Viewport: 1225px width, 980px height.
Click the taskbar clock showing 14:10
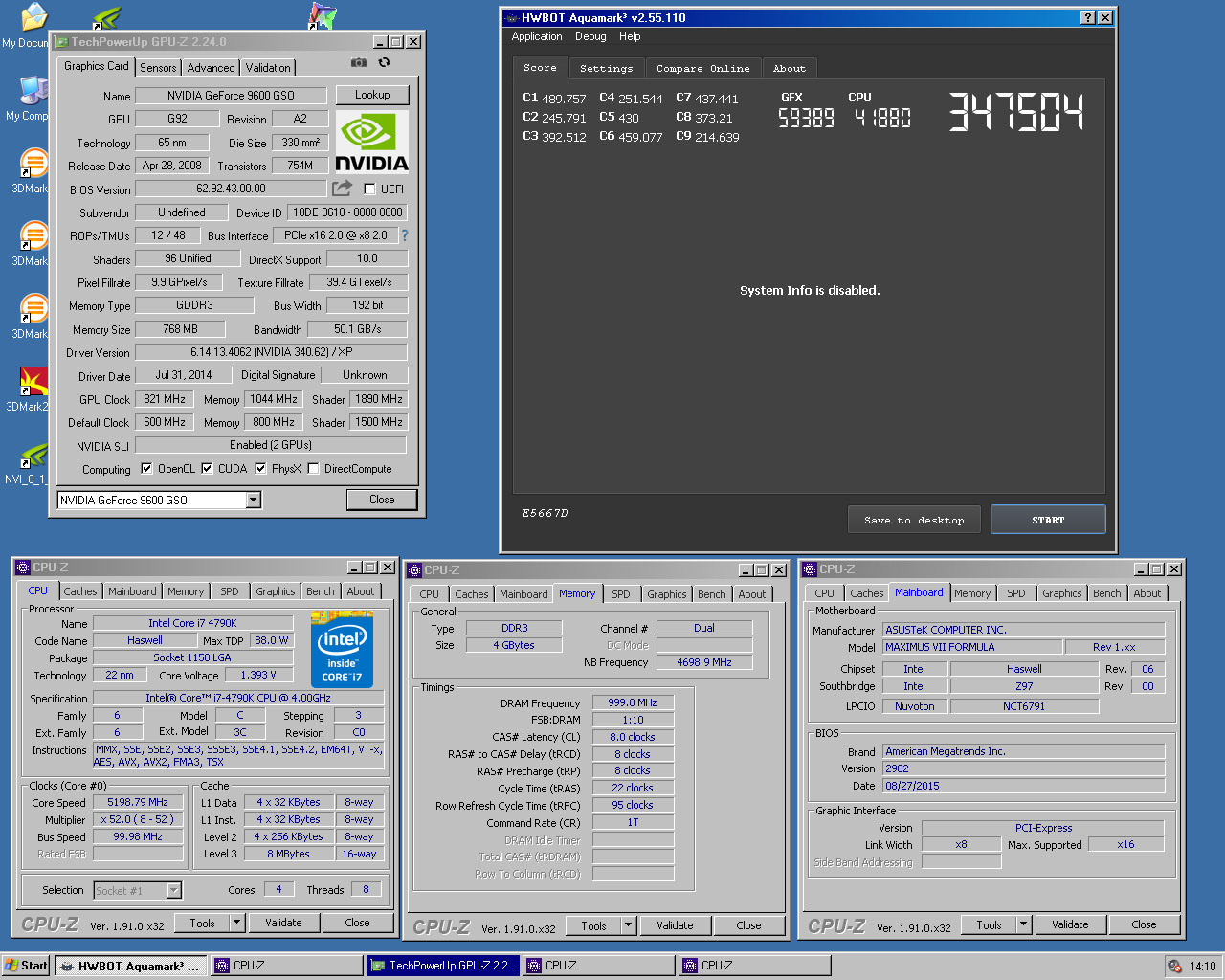pyautogui.click(x=1203, y=967)
